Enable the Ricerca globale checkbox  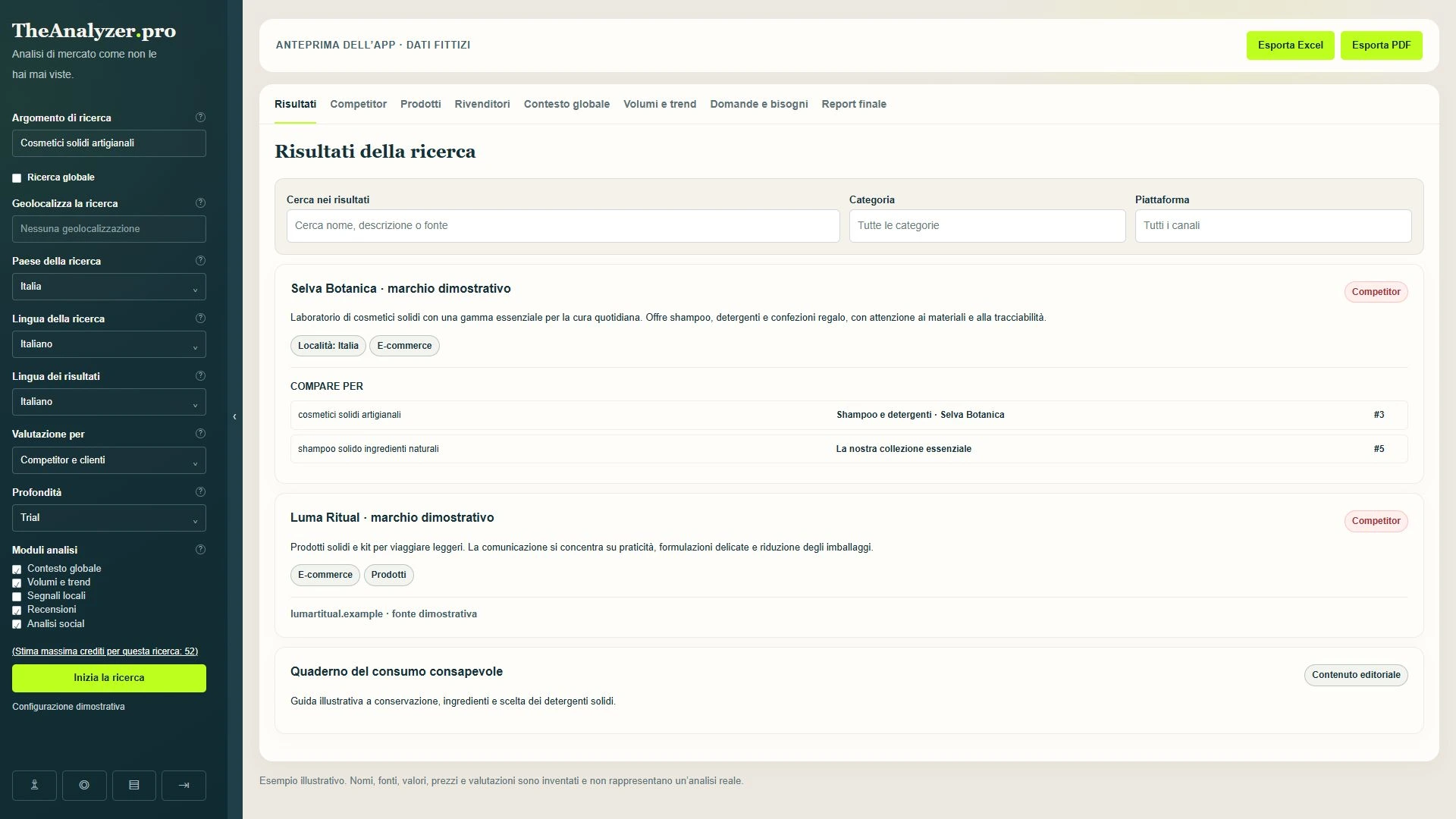(x=17, y=178)
